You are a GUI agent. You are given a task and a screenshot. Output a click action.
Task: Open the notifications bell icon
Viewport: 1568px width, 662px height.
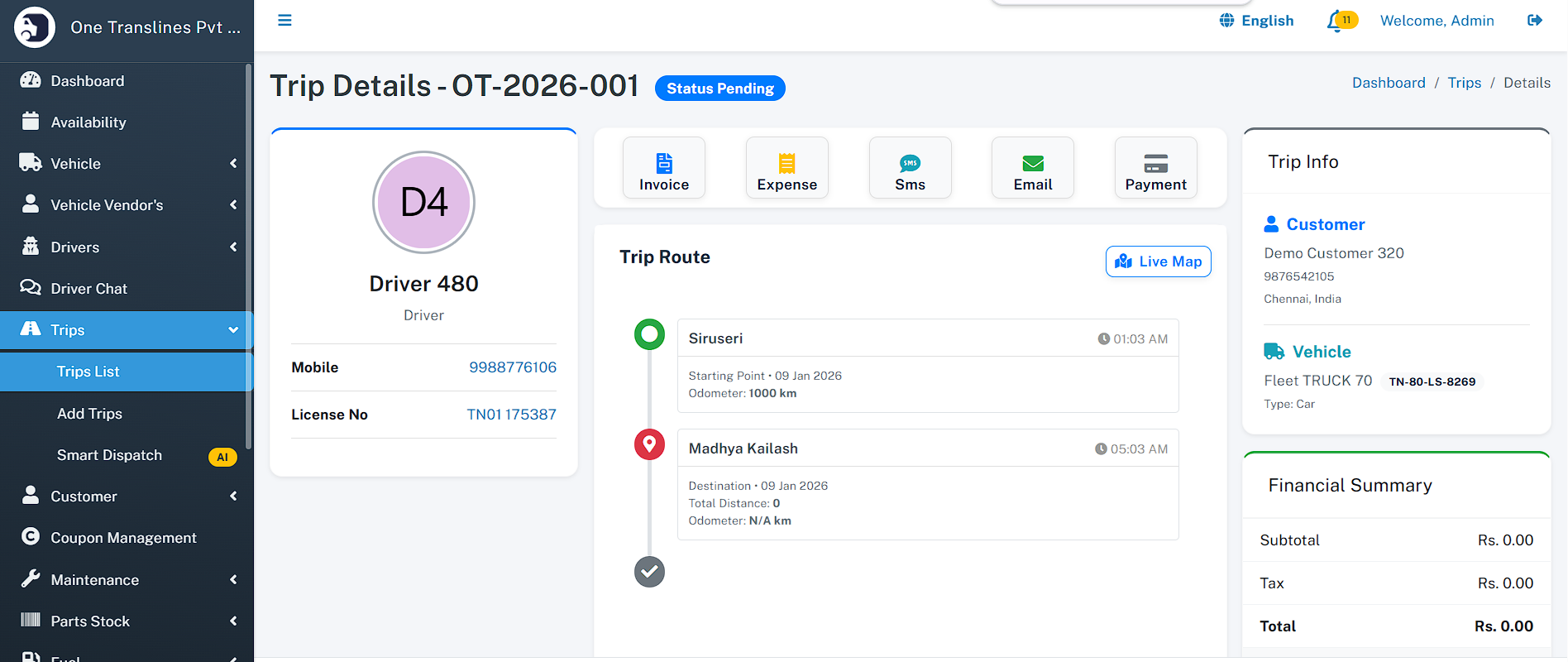pyautogui.click(x=1335, y=21)
